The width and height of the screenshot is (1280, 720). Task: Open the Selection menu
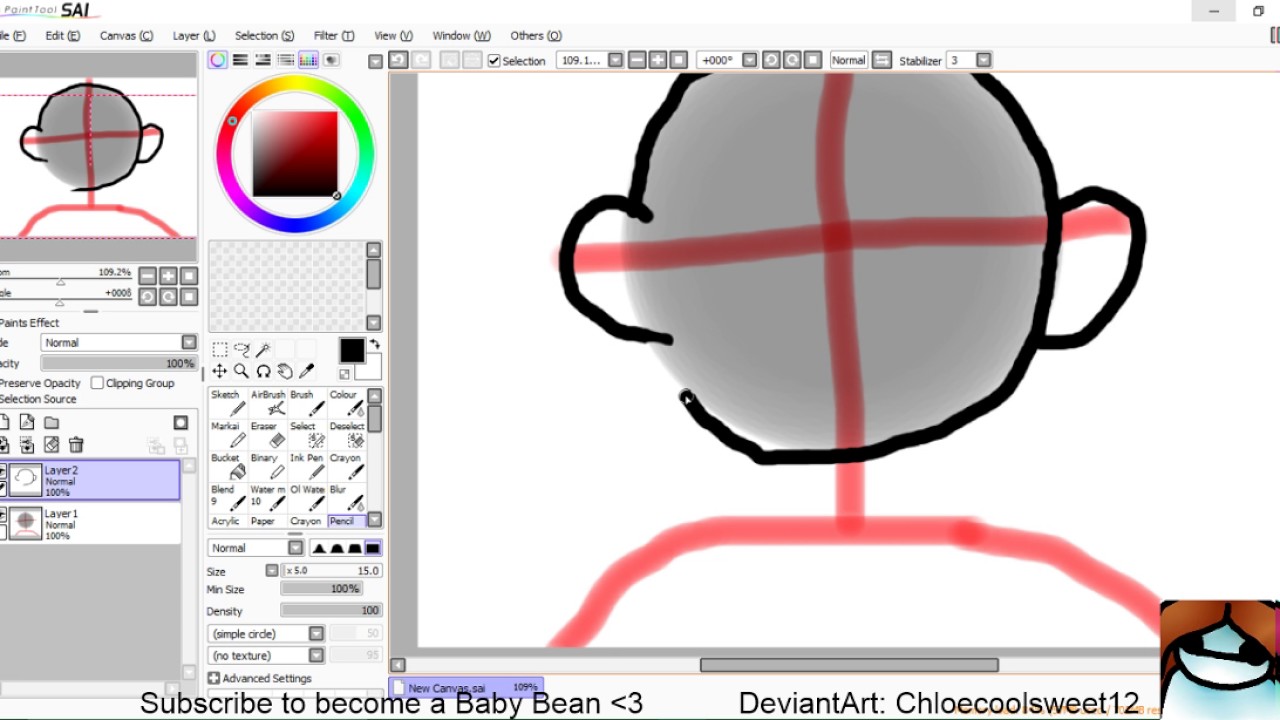click(x=264, y=35)
